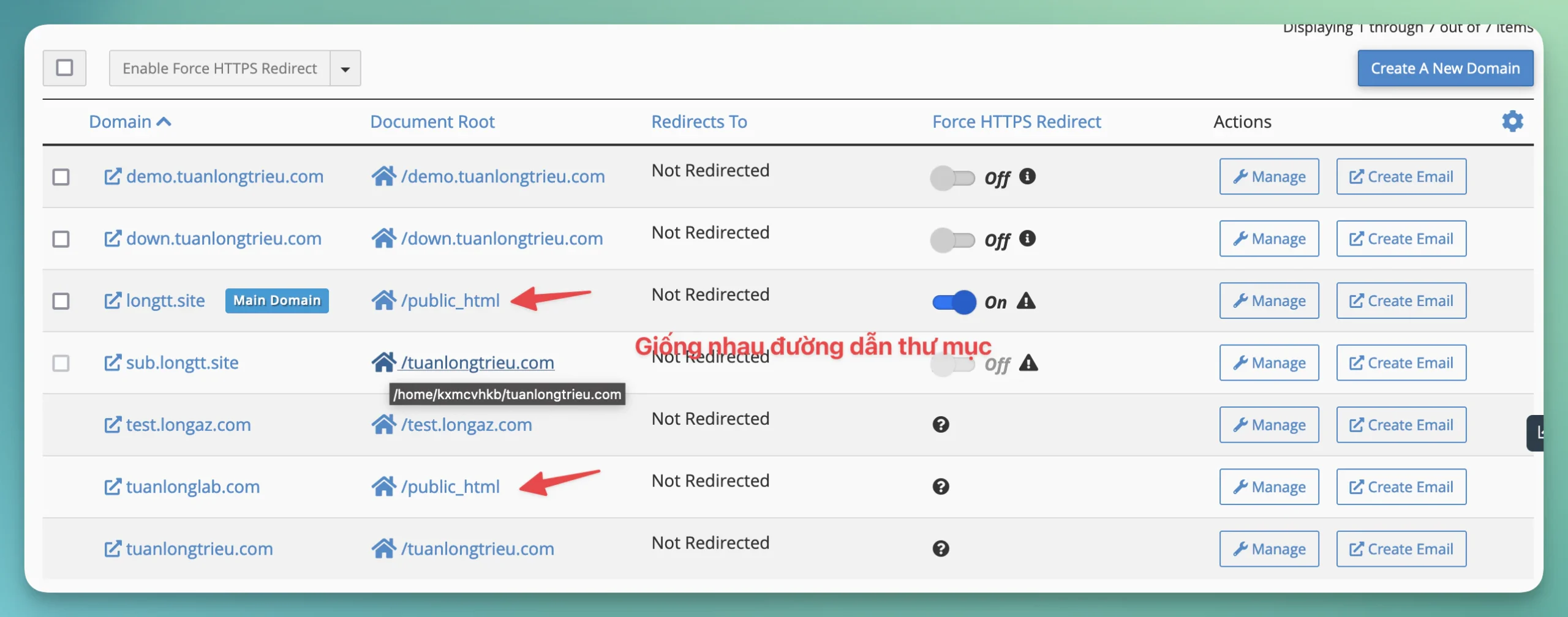Screen dimensions: 1568x617
Task: Click external link icon beside tuanlonglab.com
Action: pyautogui.click(x=112, y=487)
